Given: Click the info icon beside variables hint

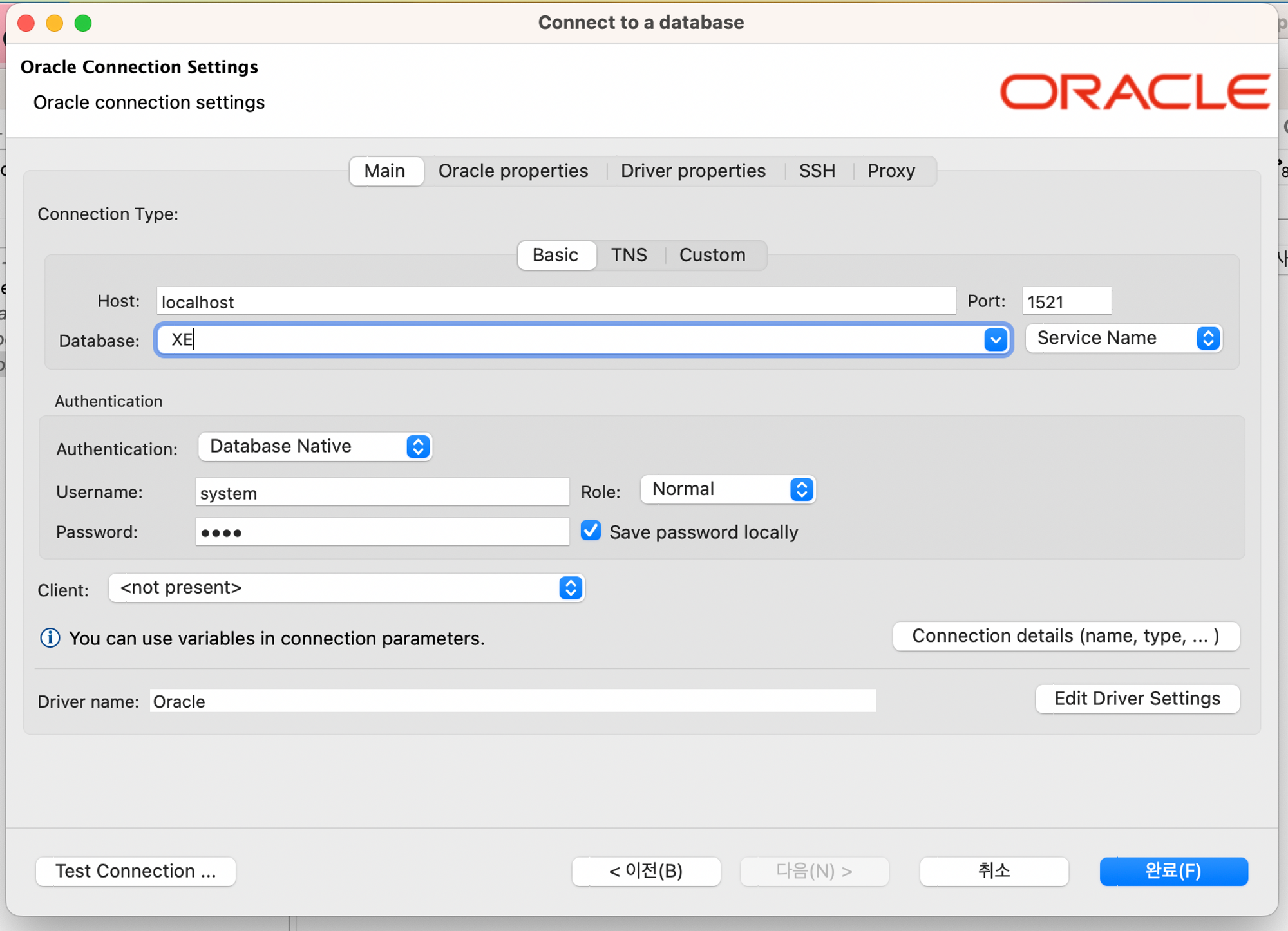Looking at the screenshot, I should pyautogui.click(x=50, y=638).
